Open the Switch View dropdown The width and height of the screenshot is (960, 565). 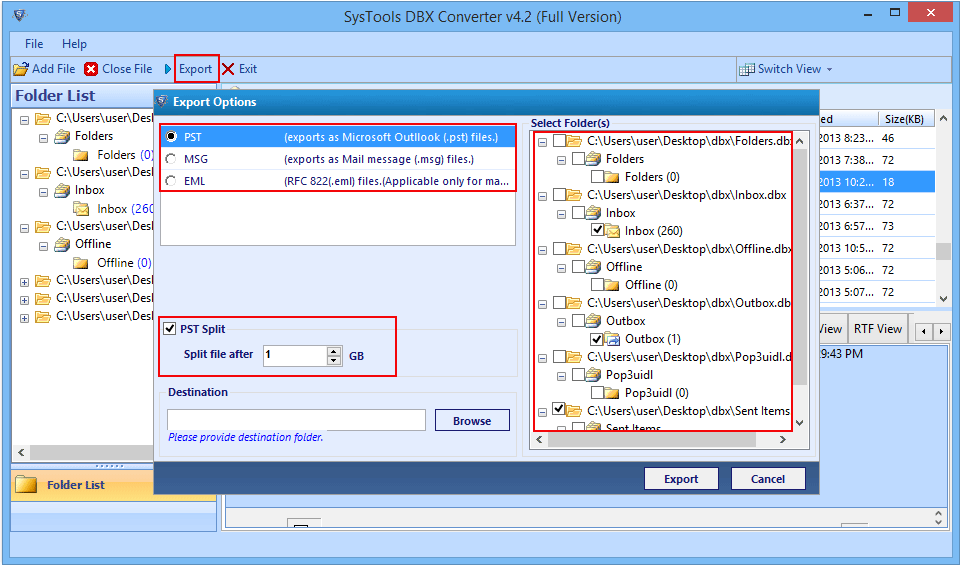tap(786, 69)
